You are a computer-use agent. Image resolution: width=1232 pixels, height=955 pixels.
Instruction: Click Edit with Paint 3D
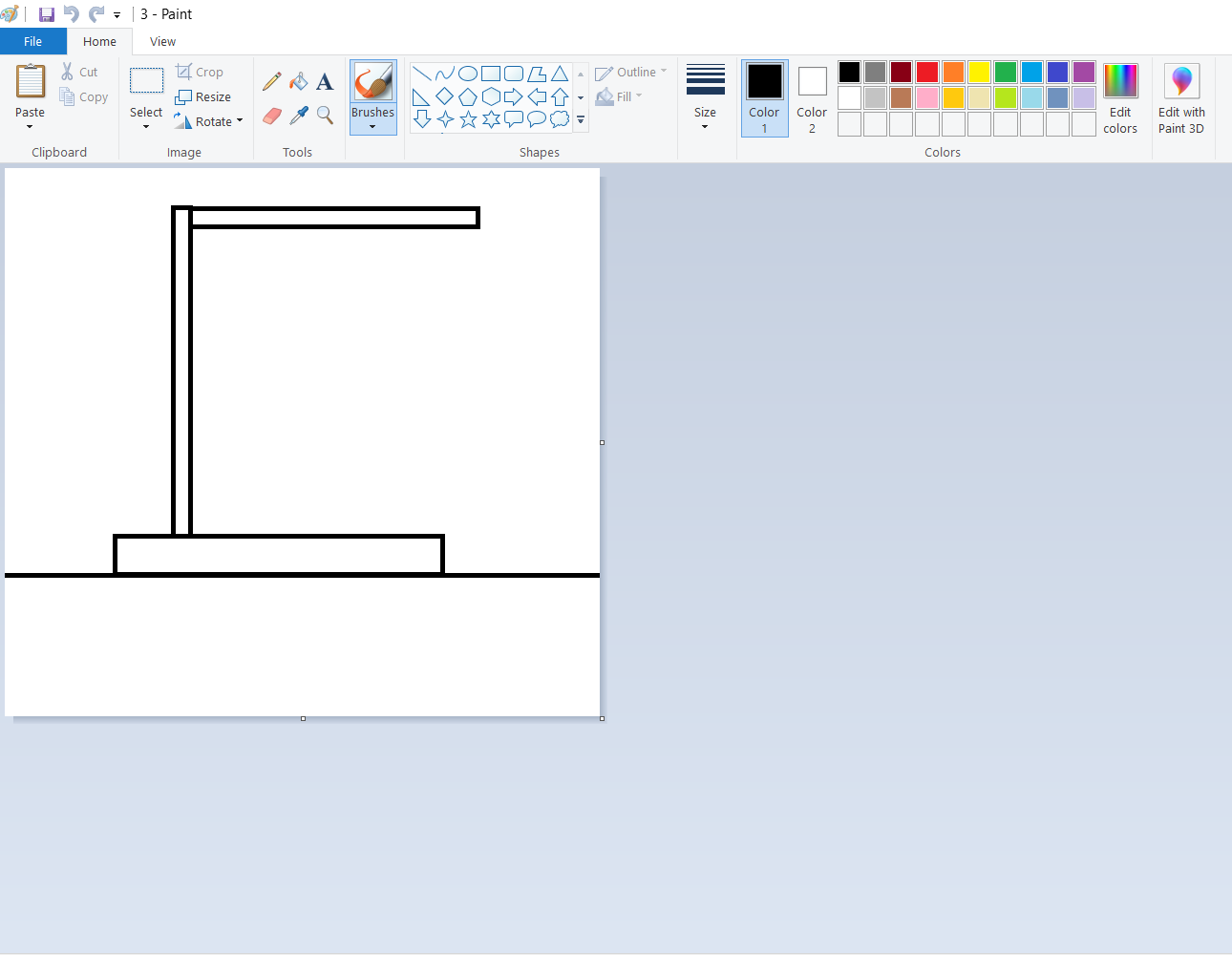coord(1181,98)
